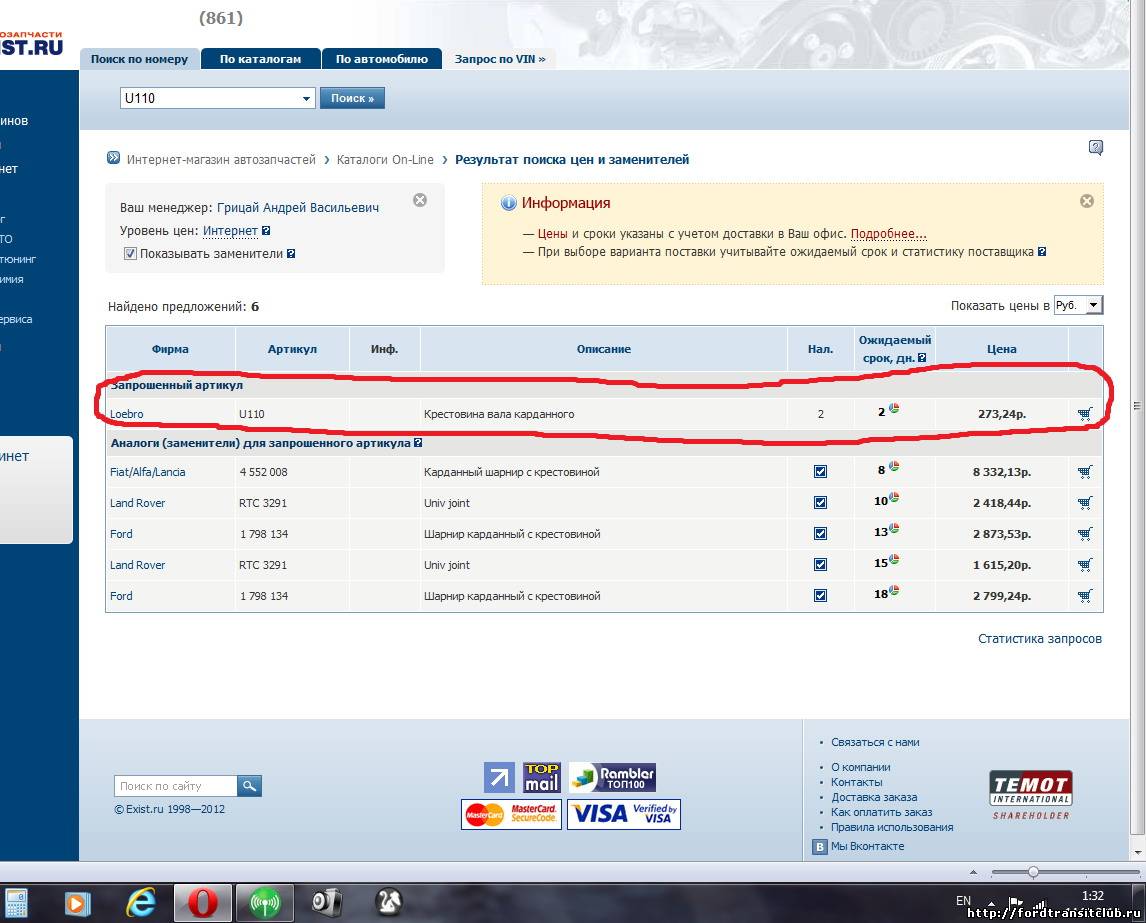This screenshot has height=923, width=1146.
Task: Open statistics pie icon beside 15 days
Action: (894, 560)
